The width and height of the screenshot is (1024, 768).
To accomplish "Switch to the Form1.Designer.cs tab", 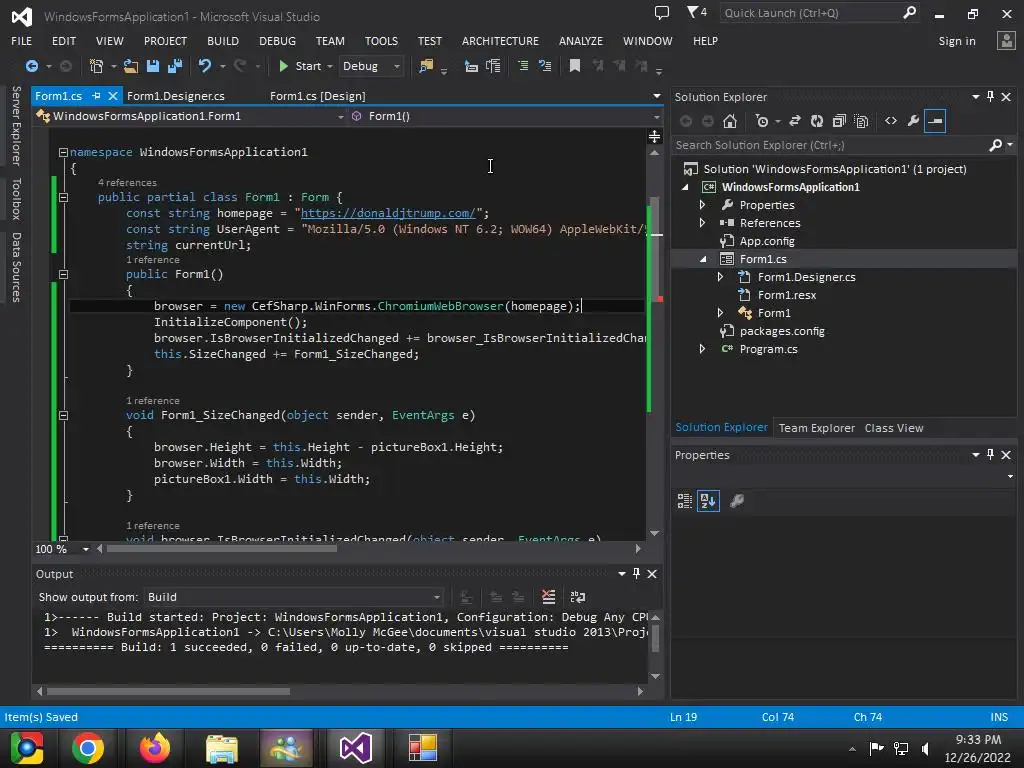I will (x=176, y=96).
